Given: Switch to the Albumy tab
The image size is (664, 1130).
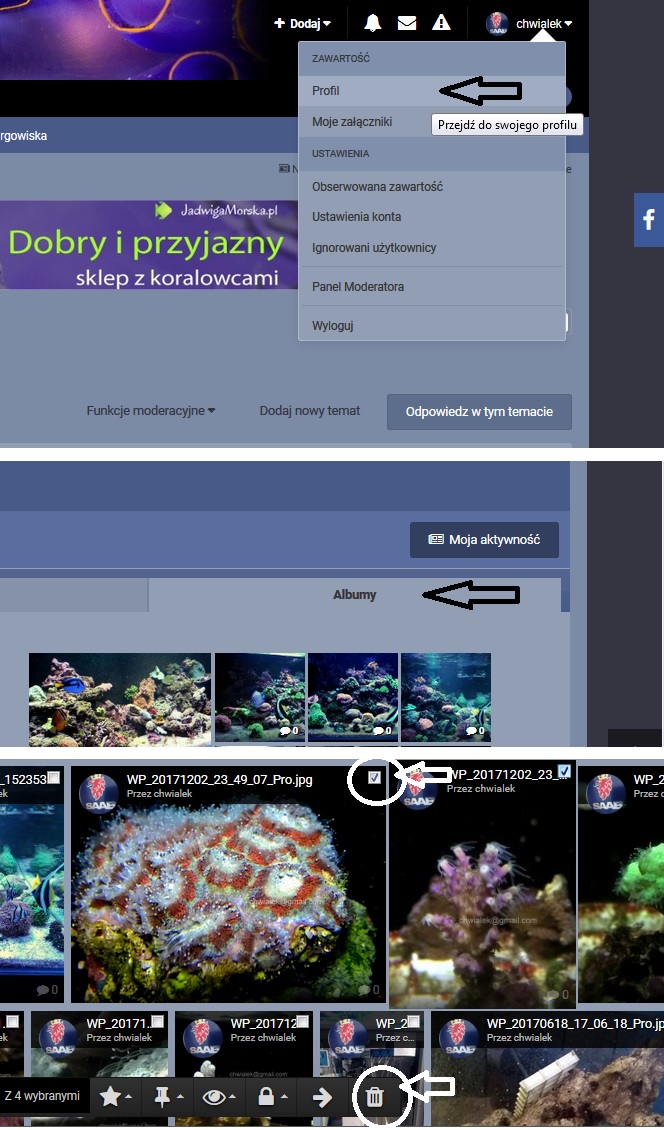Looking at the screenshot, I should pos(354,595).
